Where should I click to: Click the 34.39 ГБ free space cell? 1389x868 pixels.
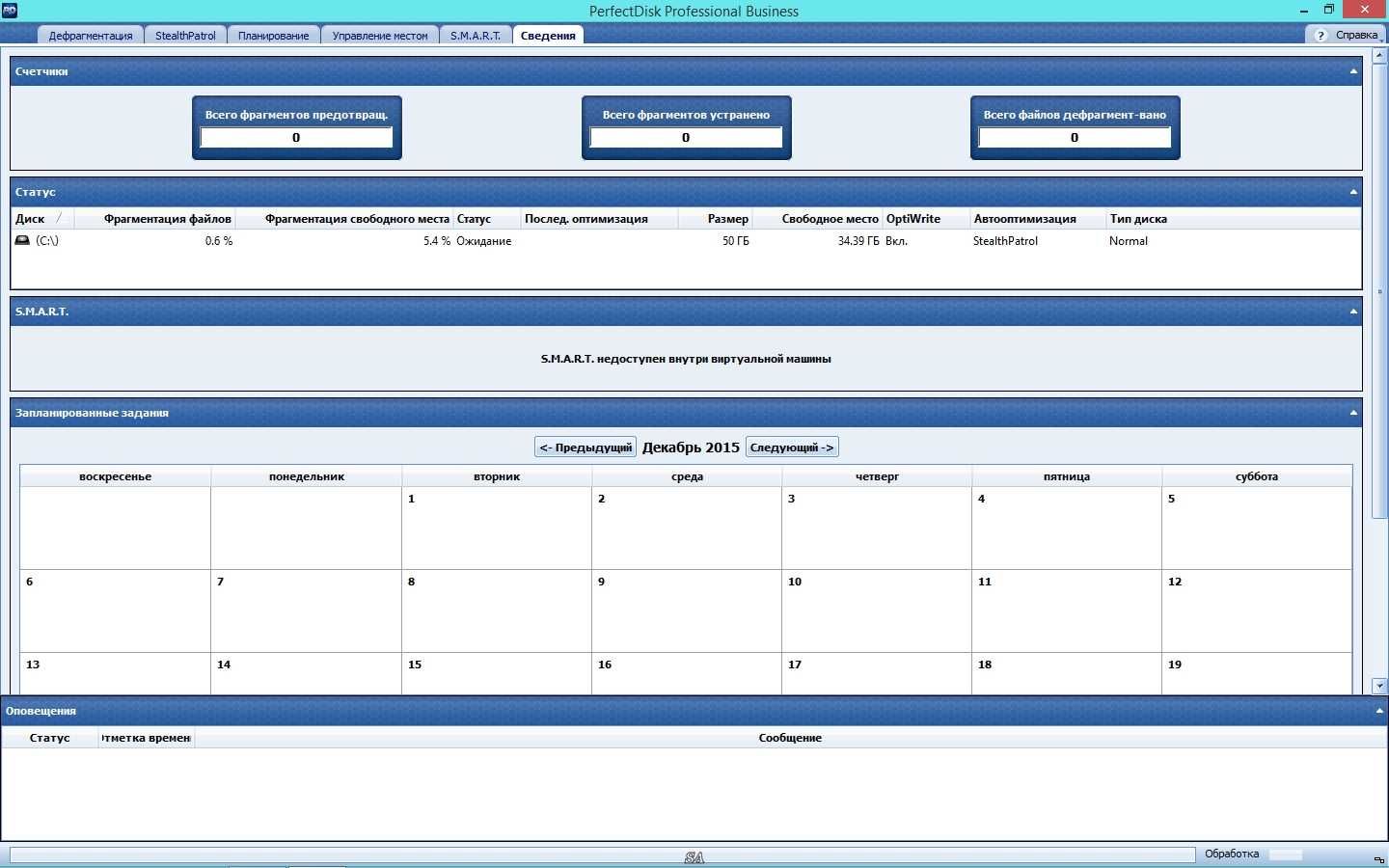[858, 241]
